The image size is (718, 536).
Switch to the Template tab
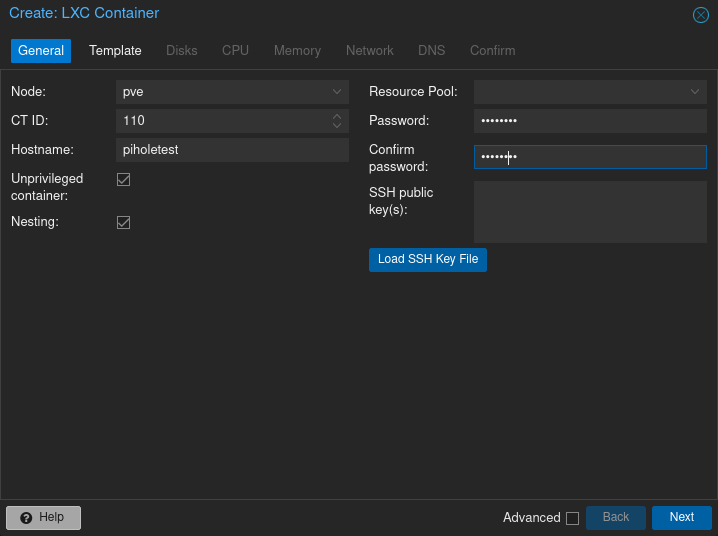[115, 50]
